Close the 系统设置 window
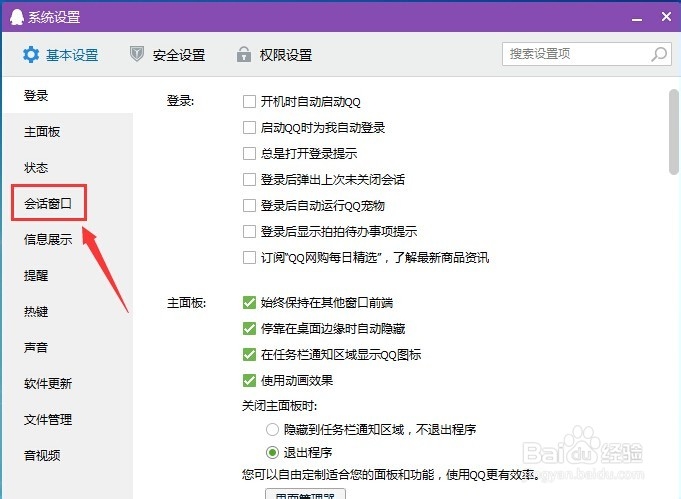The width and height of the screenshot is (681, 499). tap(666, 17)
